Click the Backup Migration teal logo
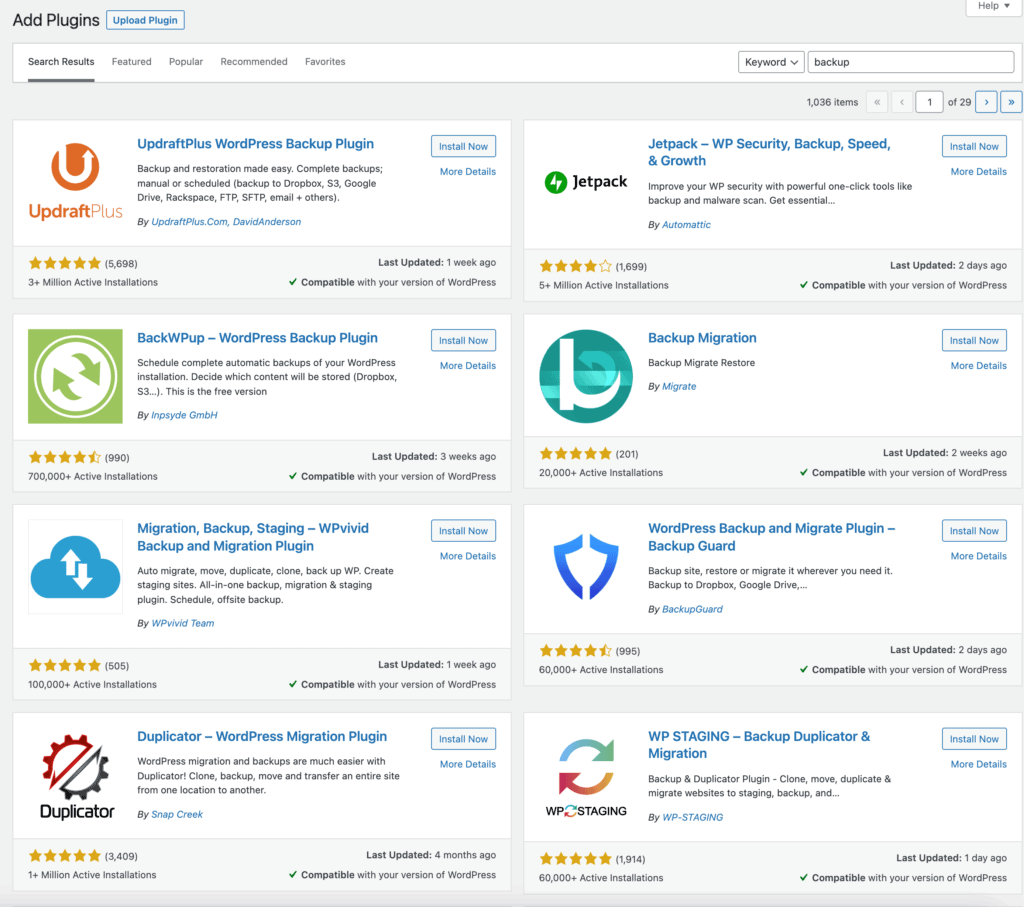Screen dimensions: 1024x907 [x=586, y=376]
